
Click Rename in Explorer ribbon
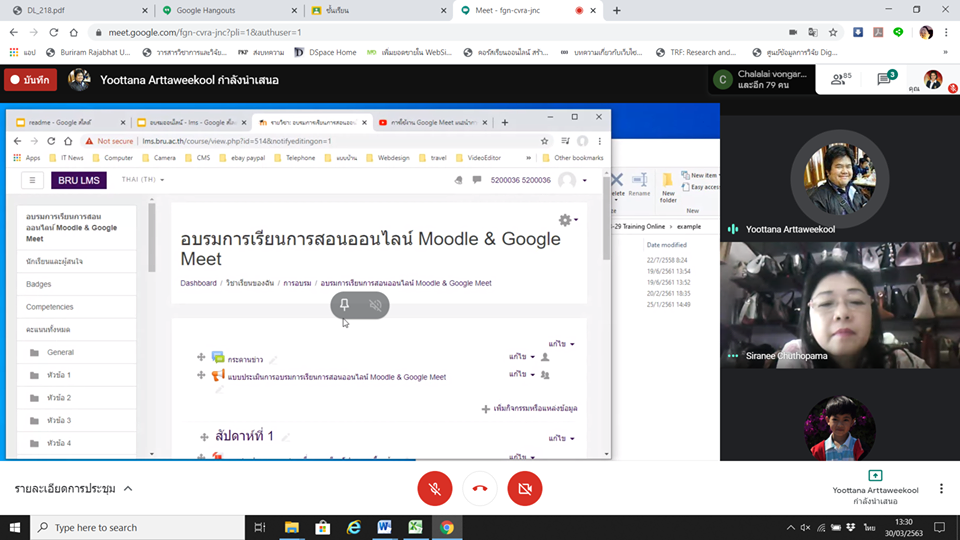coord(639,185)
